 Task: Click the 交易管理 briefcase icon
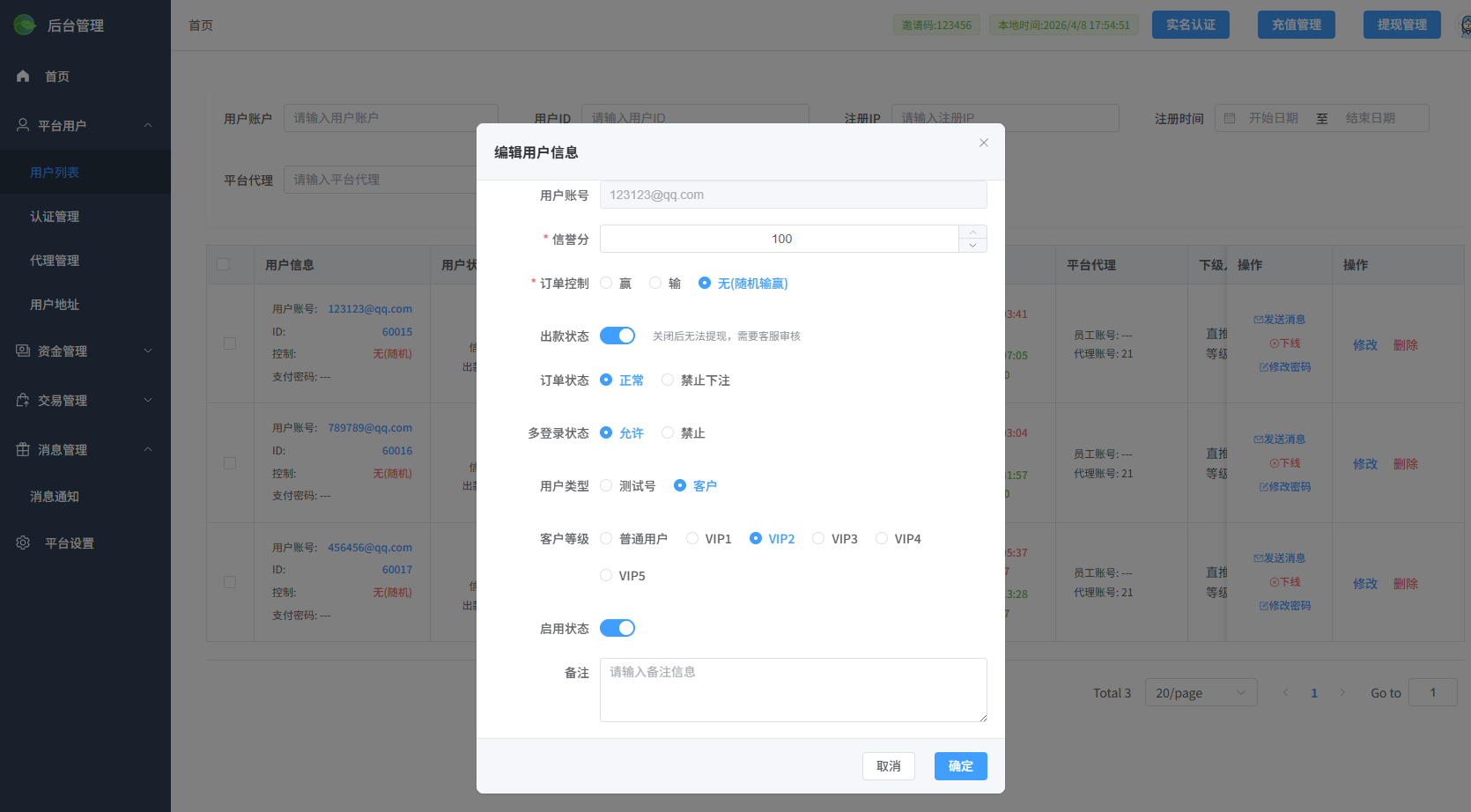23,400
